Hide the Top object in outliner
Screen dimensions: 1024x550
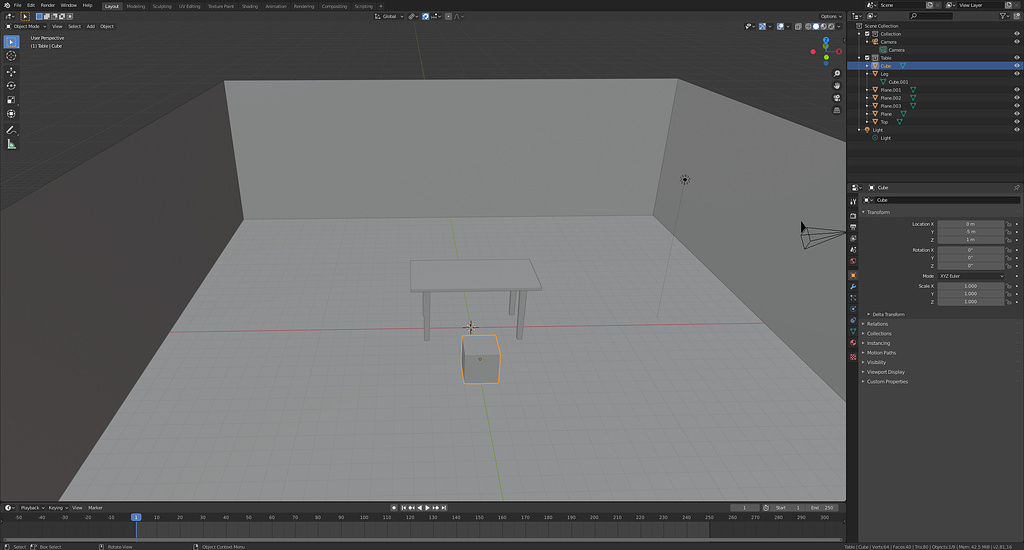point(1016,121)
